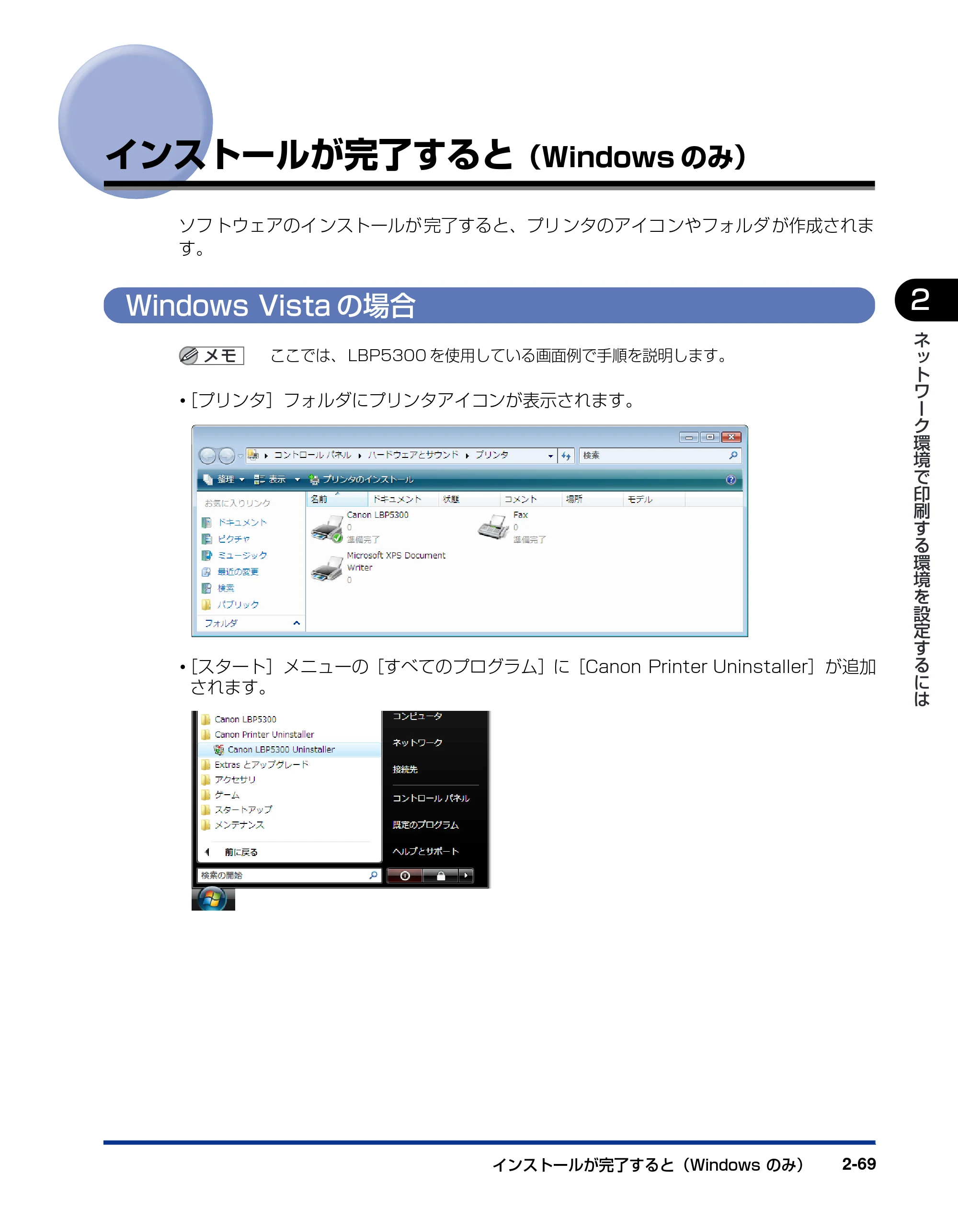This screenshot has width=958, height=1232.
Task: Open the アクセサリ folder
Action: (x=228, y=780)
